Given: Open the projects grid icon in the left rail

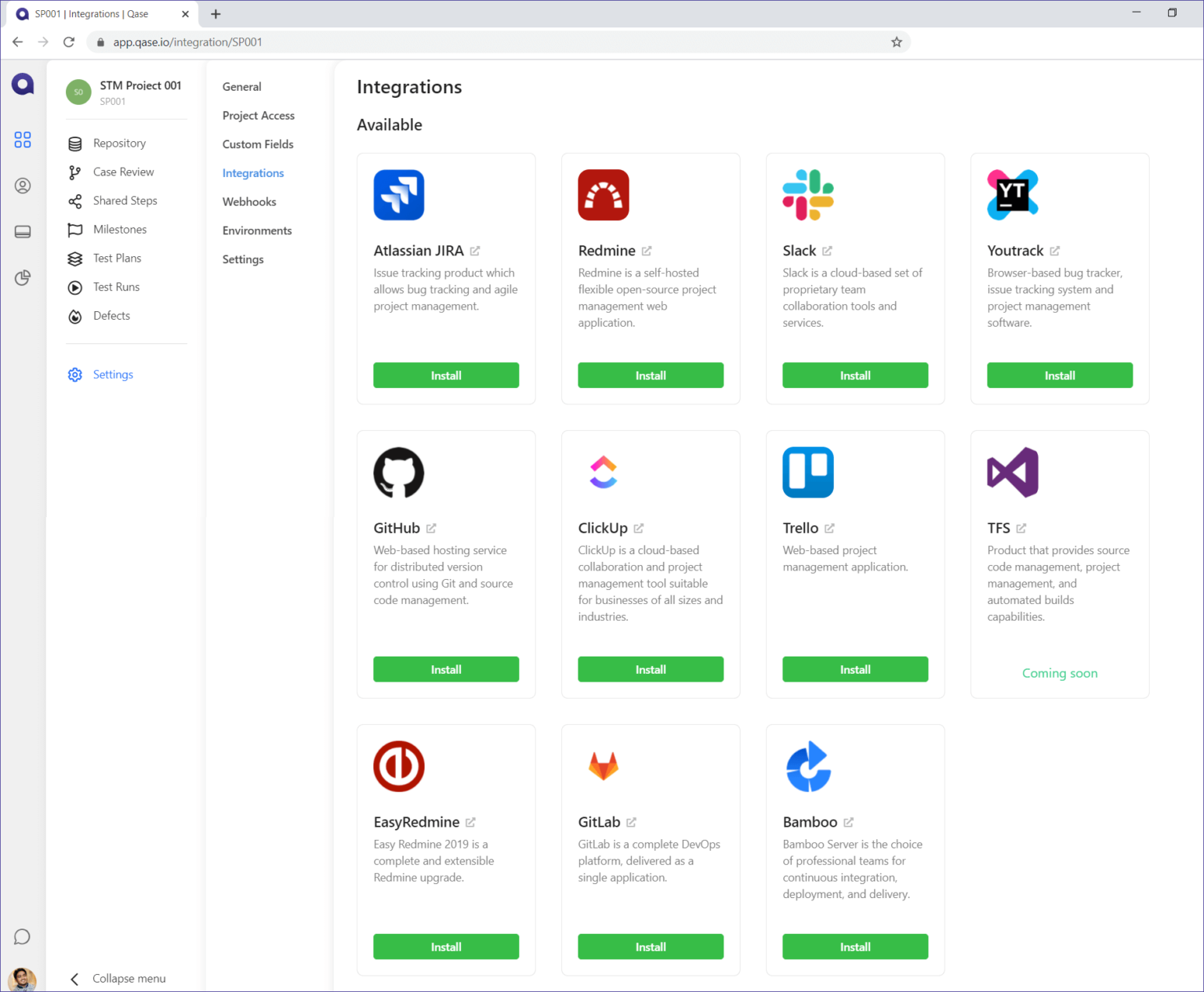Looking at the screenshot, I should coord(23,139).
